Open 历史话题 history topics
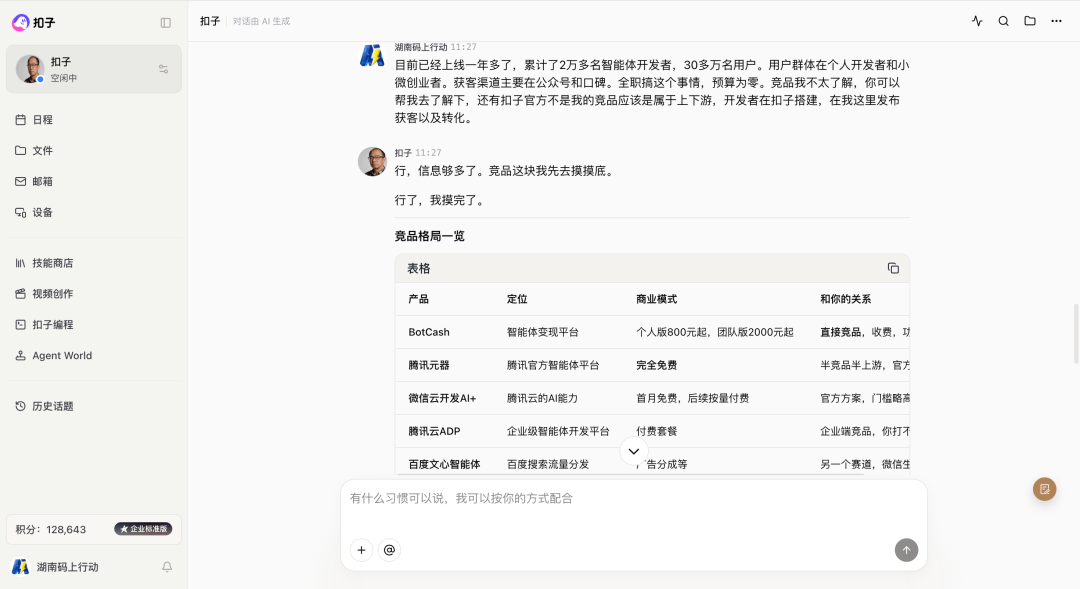Screen dimensions: 1080x589 pyautogui.click(x=94, y=406)
